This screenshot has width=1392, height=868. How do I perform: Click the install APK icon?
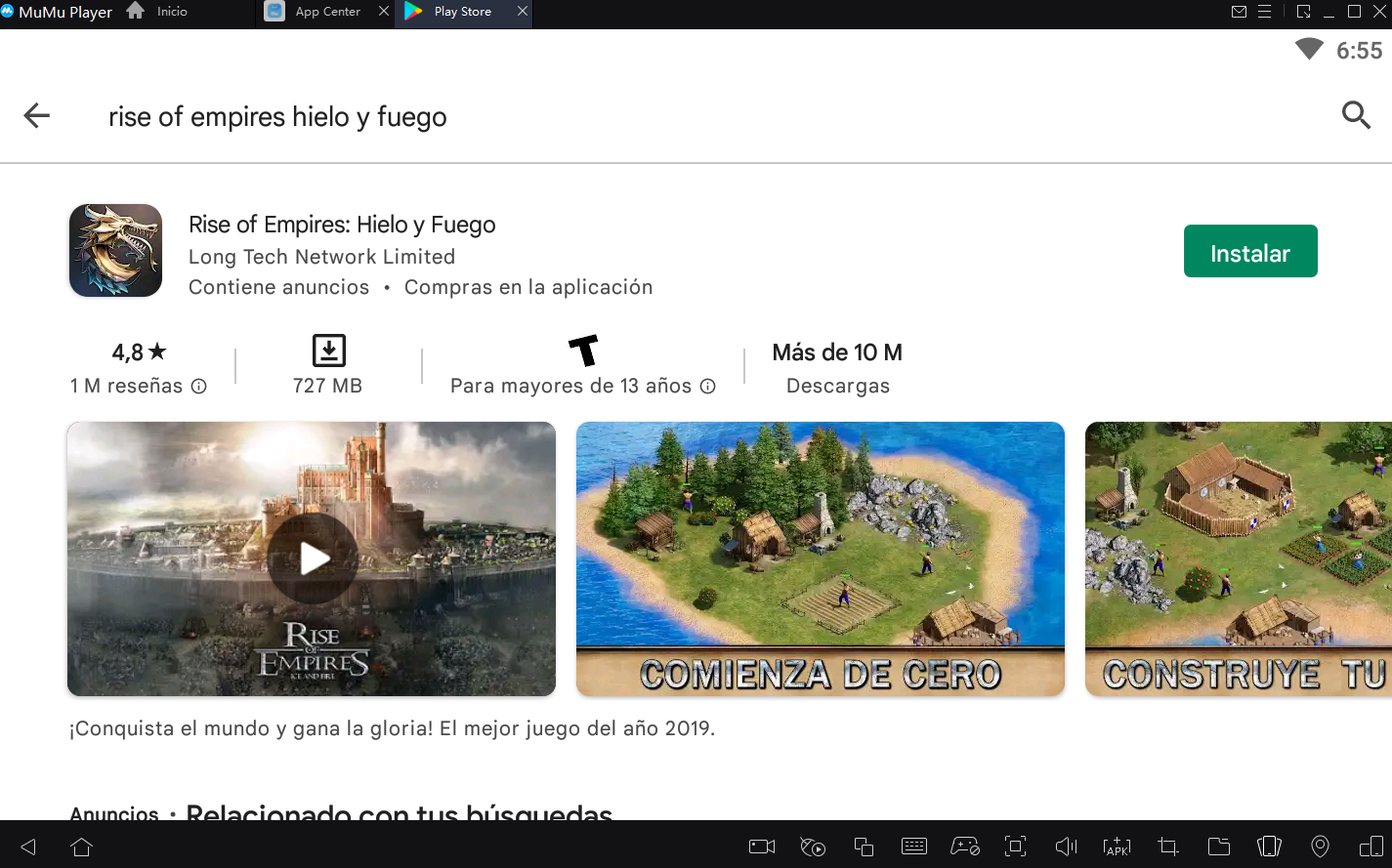click(x=1117, y=847)
